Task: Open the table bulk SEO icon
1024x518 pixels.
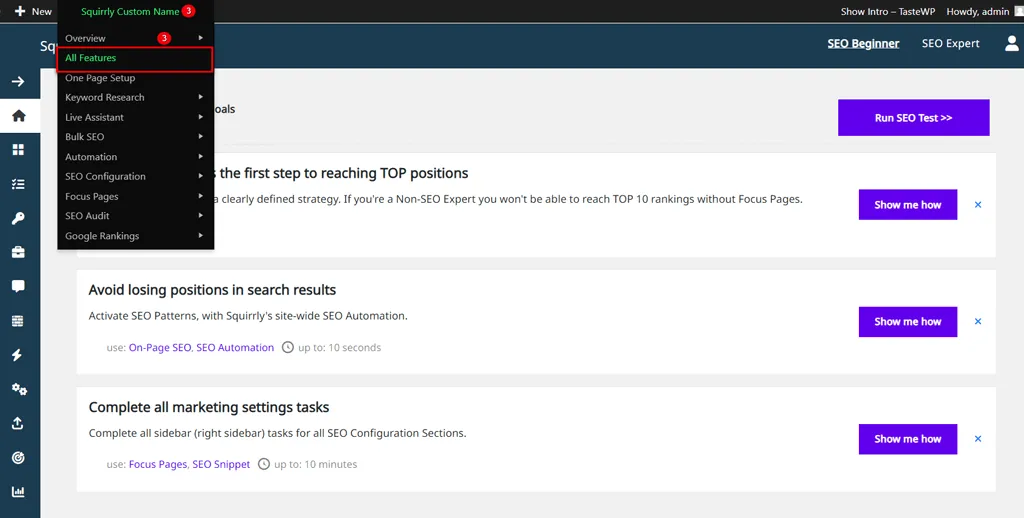Action: pyautogui.click(x=18, y=321)
